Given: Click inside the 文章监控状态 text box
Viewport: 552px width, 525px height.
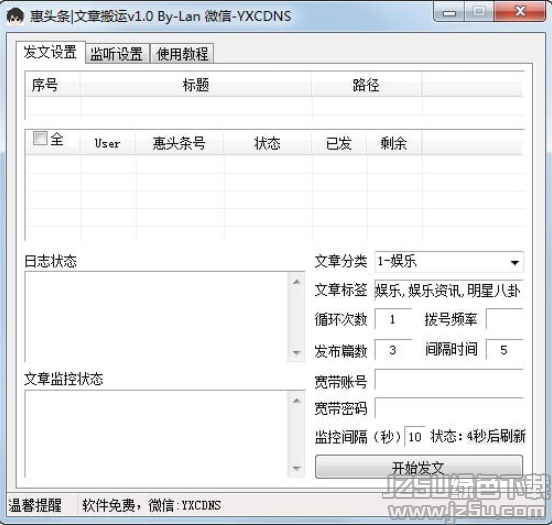Looking at the screenshot, I should coord(157,434).
